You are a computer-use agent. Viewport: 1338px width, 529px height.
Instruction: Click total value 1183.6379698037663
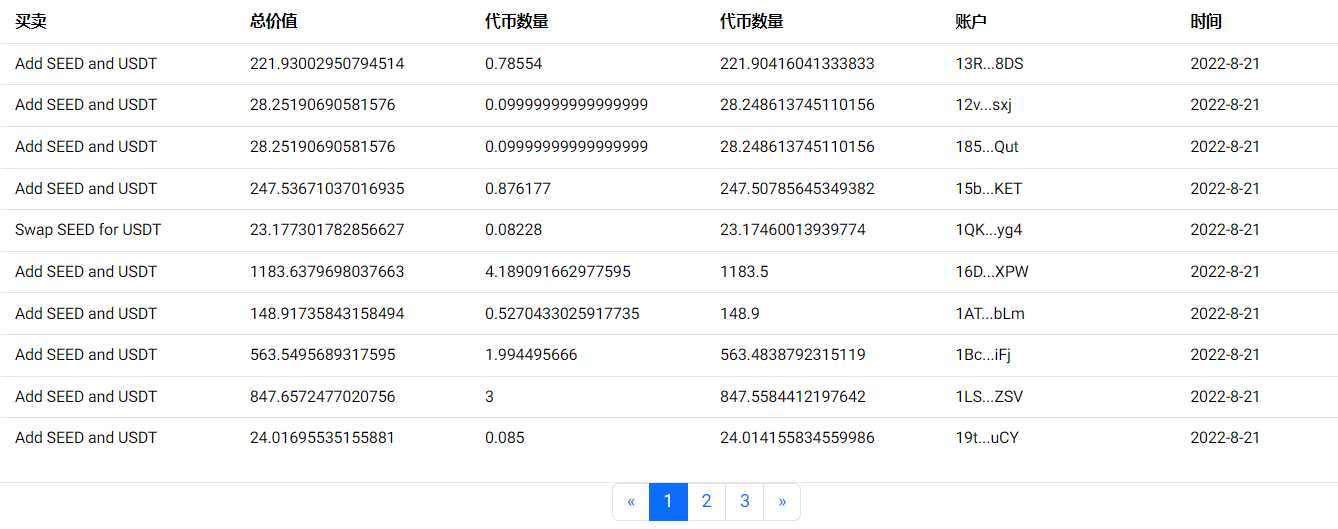(327, 272)
